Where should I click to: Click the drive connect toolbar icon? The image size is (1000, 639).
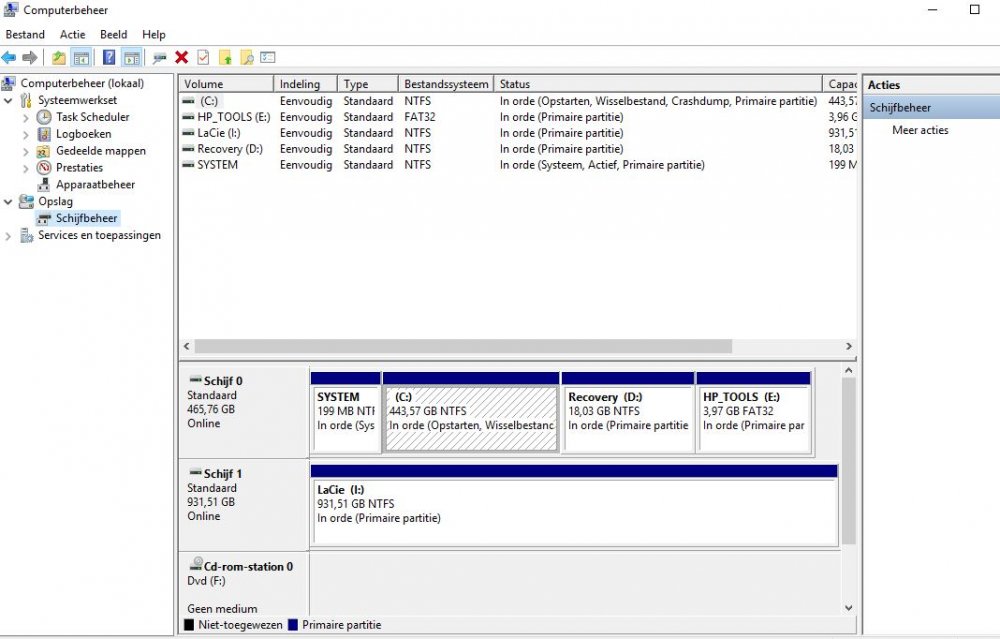[x=159, y=58]
